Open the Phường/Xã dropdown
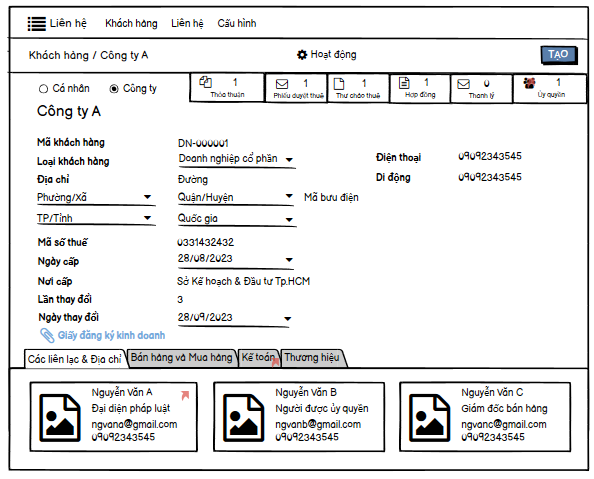This screenshot has height=479, width=594. (x=148, y=197)
